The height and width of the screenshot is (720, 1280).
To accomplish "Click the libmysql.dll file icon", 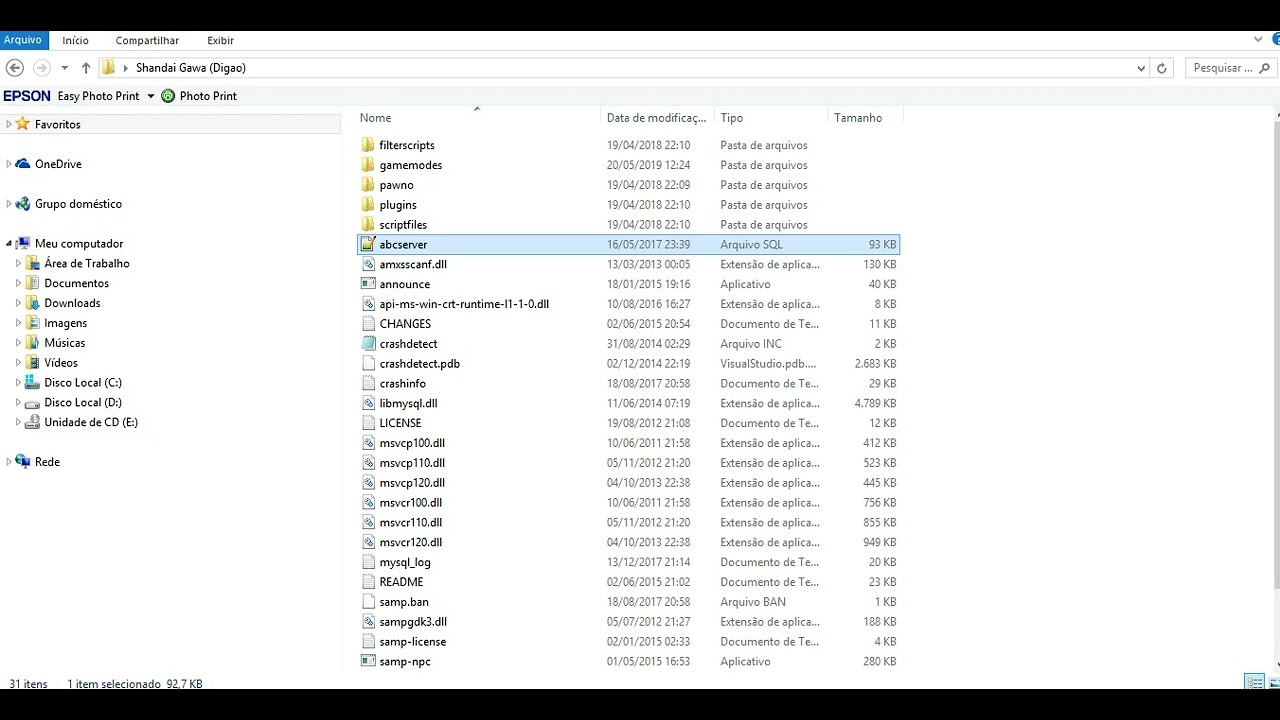I will [x=368, y=403].
